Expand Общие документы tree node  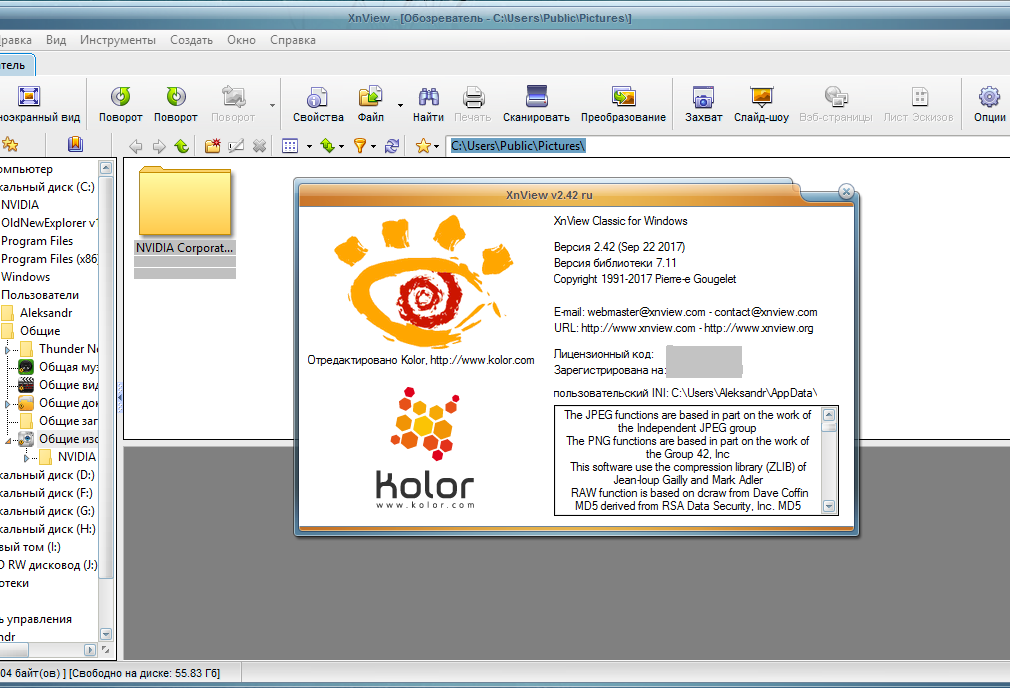(8, 404)
